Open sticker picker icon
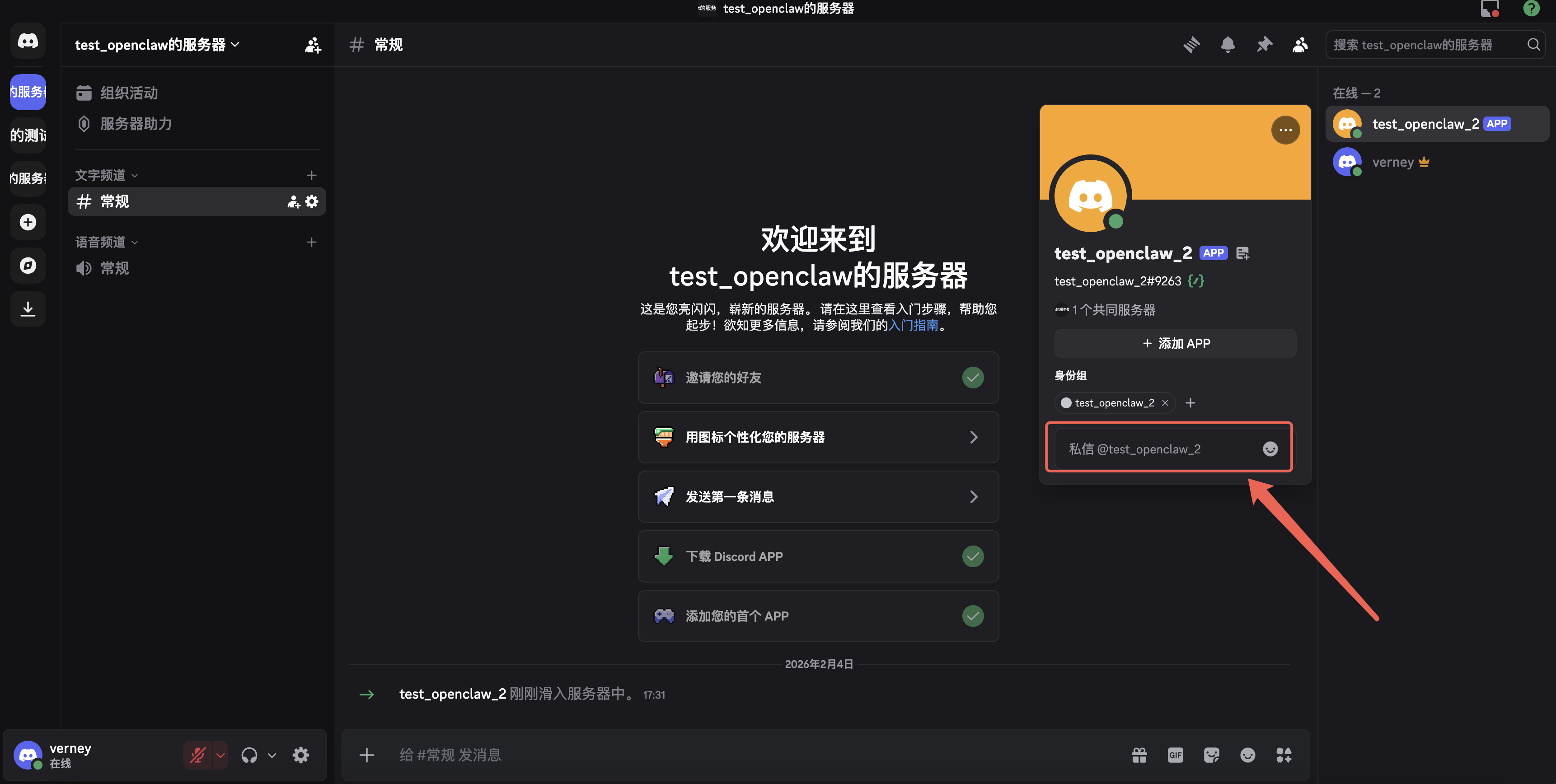Image resolution: width=1556 pixels, height=784 pixels. point(1211,755)
